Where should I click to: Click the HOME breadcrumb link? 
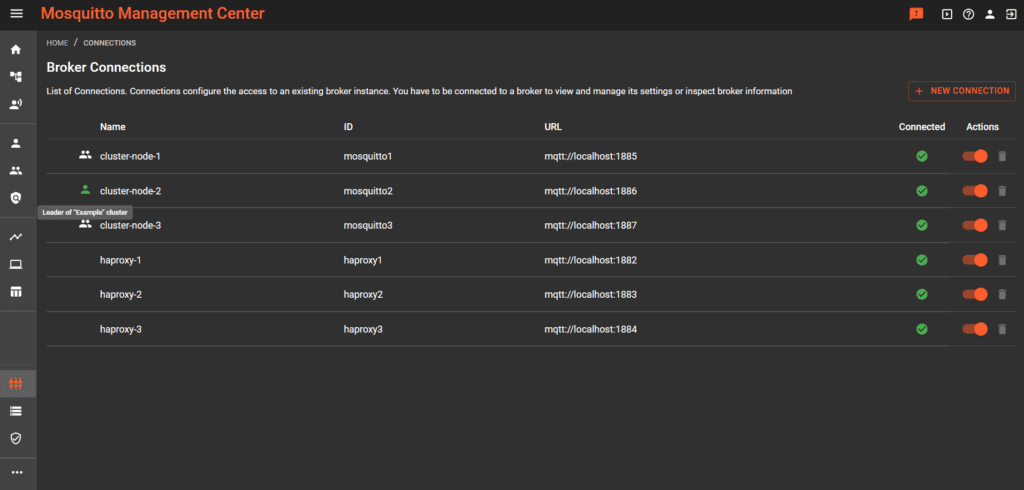coord(56,43)
